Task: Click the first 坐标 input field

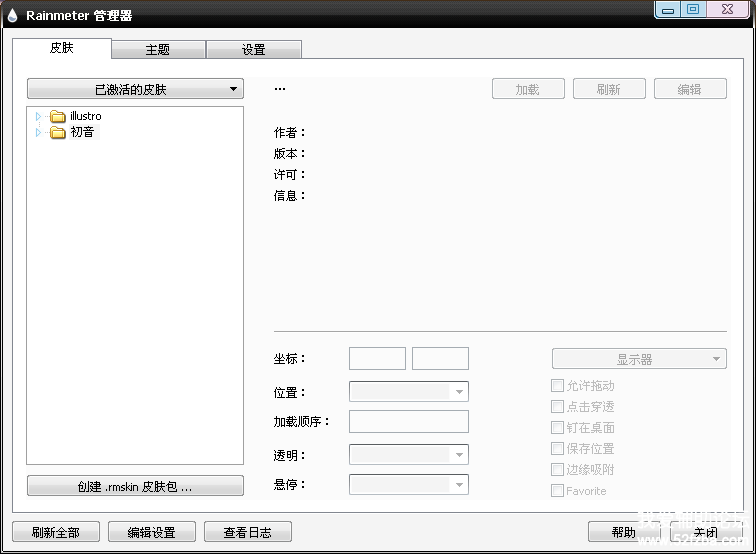Action: pos(377,359)
